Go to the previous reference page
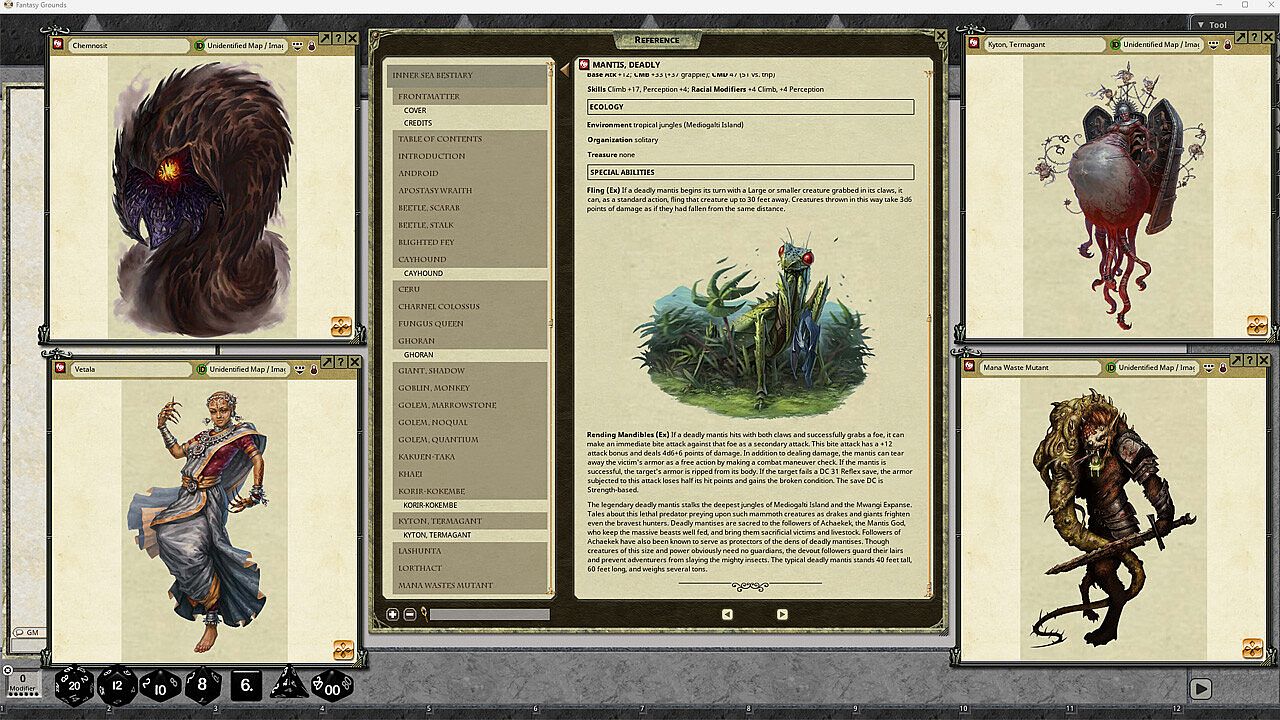Viewport: 1280px width, 720px height. click(727, 614)
